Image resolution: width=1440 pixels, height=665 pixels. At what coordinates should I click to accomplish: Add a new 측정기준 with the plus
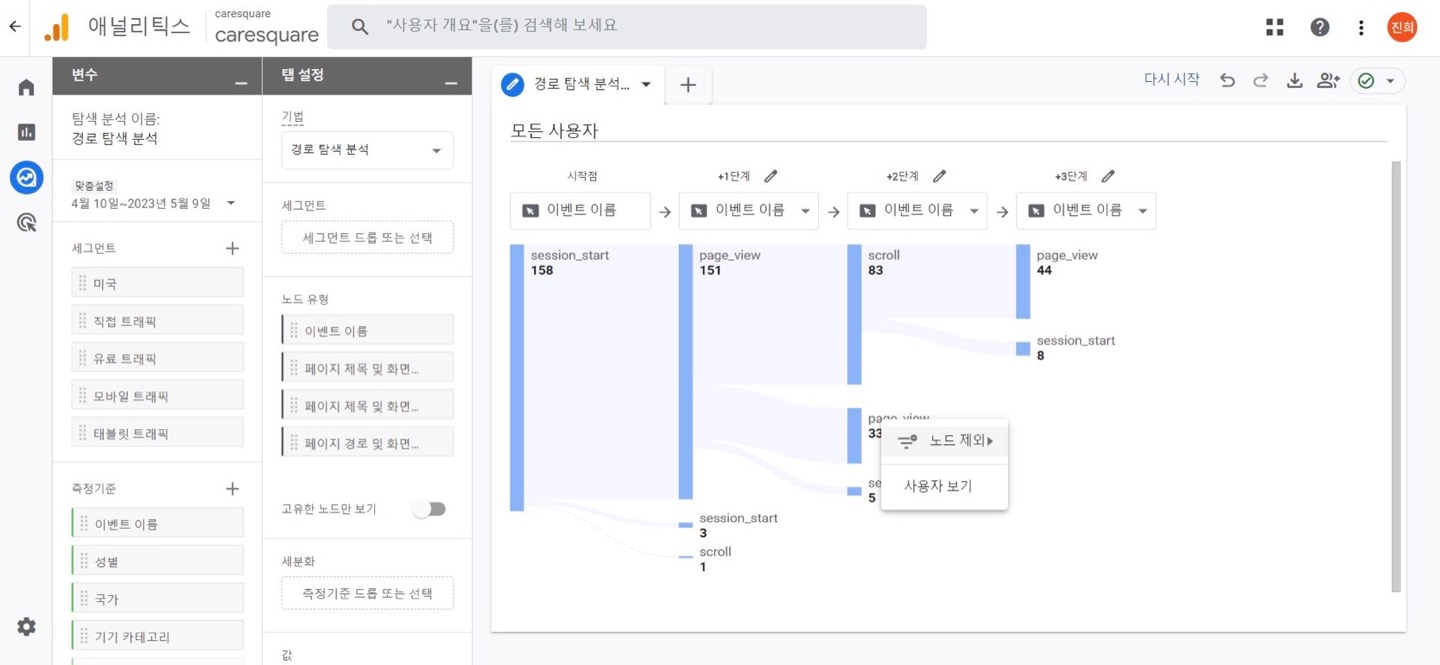point(232,488)
